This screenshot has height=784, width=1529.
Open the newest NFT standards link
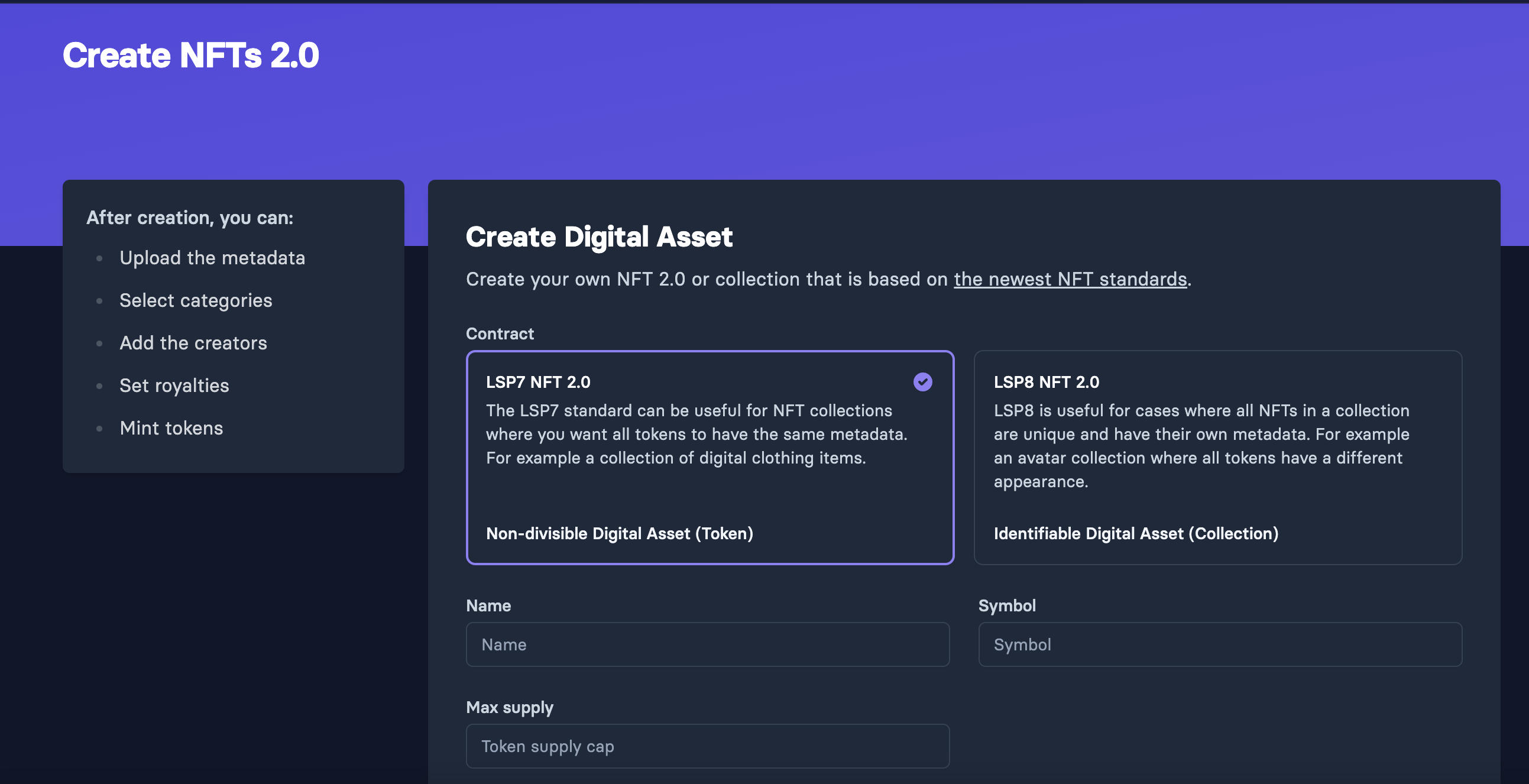click(1070, 279)
